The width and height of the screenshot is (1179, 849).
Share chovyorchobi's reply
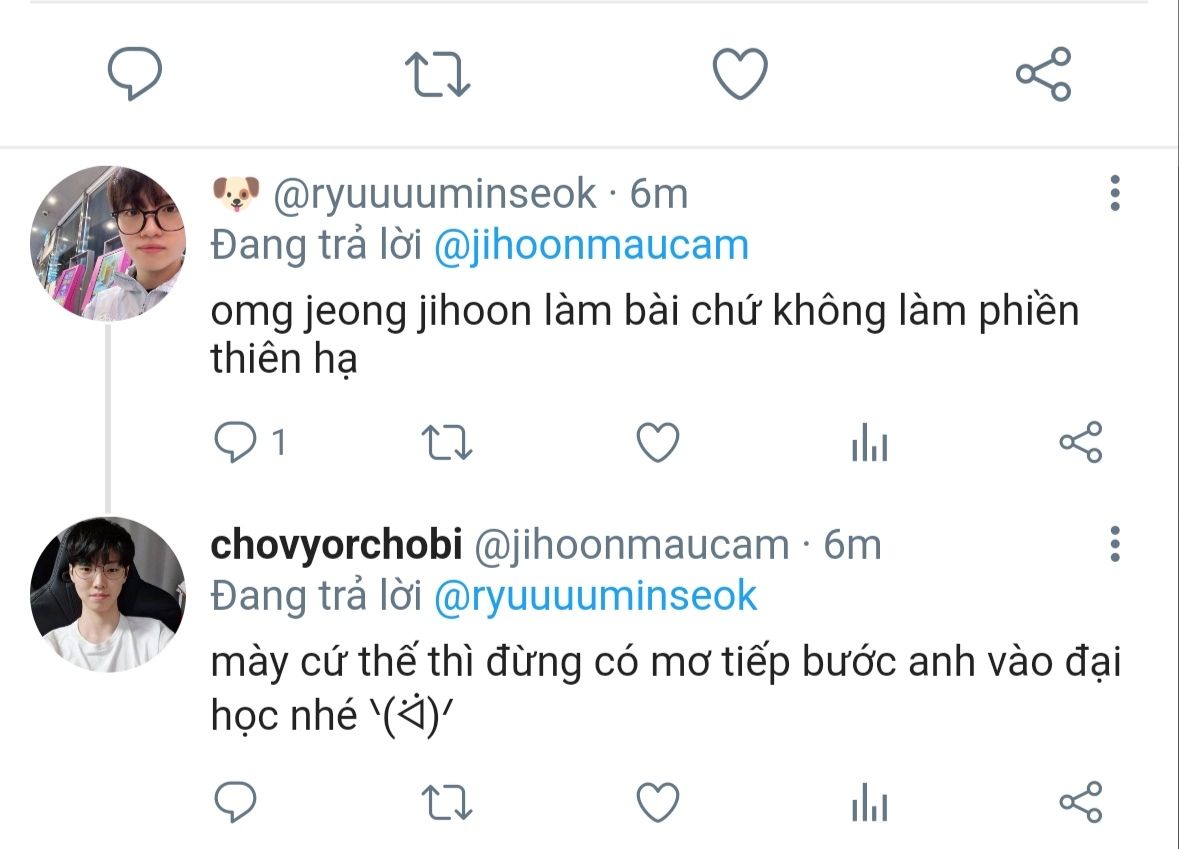(1081, 802)
